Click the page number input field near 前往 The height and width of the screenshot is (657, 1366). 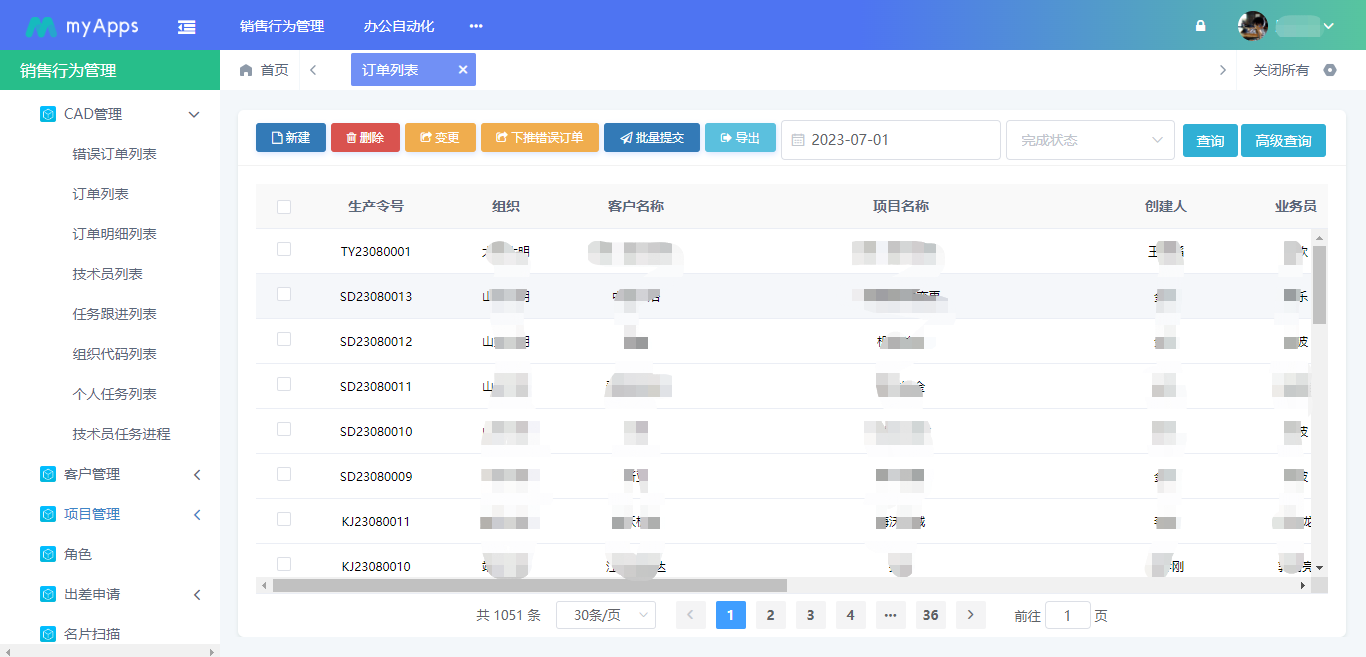coord(1067,615)
